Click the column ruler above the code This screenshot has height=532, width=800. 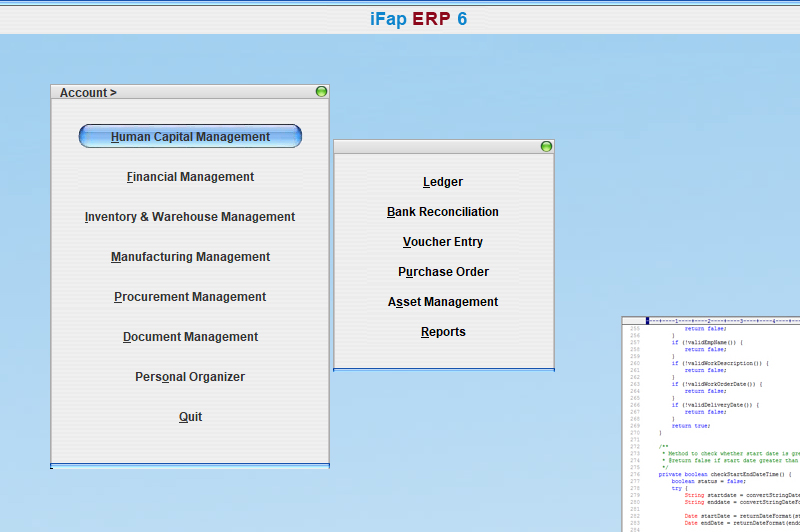click(x=720, y=321)
